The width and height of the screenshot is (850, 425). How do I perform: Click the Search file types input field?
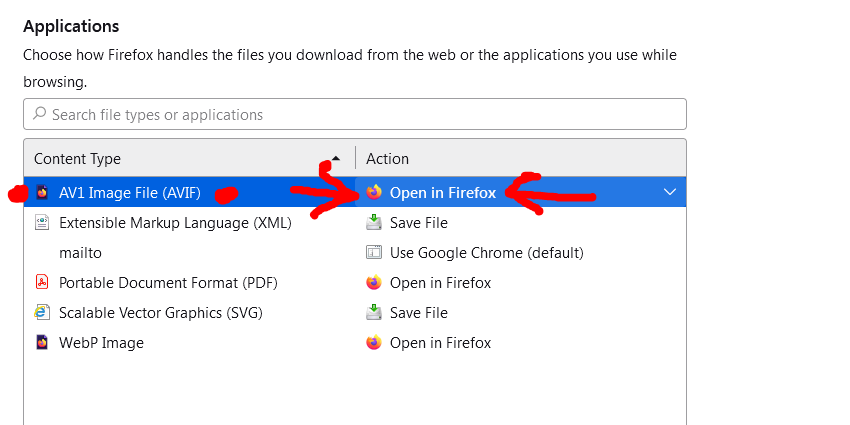pyautogui.click(x=355, y=114)
